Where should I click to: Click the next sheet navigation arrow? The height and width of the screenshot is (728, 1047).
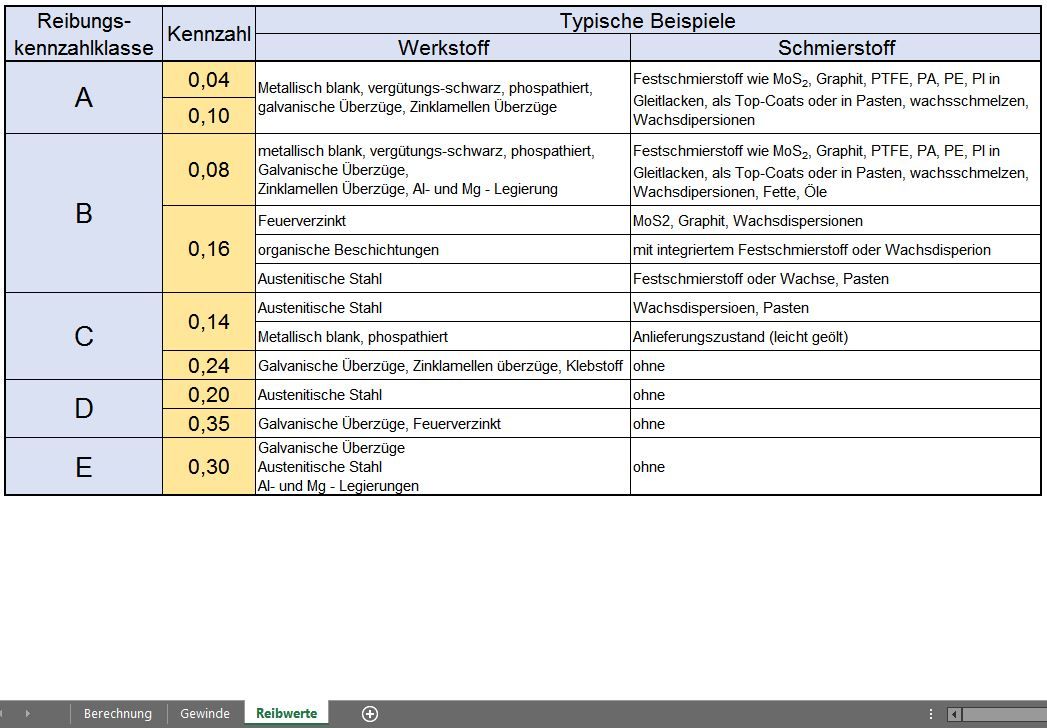point(28,713)
